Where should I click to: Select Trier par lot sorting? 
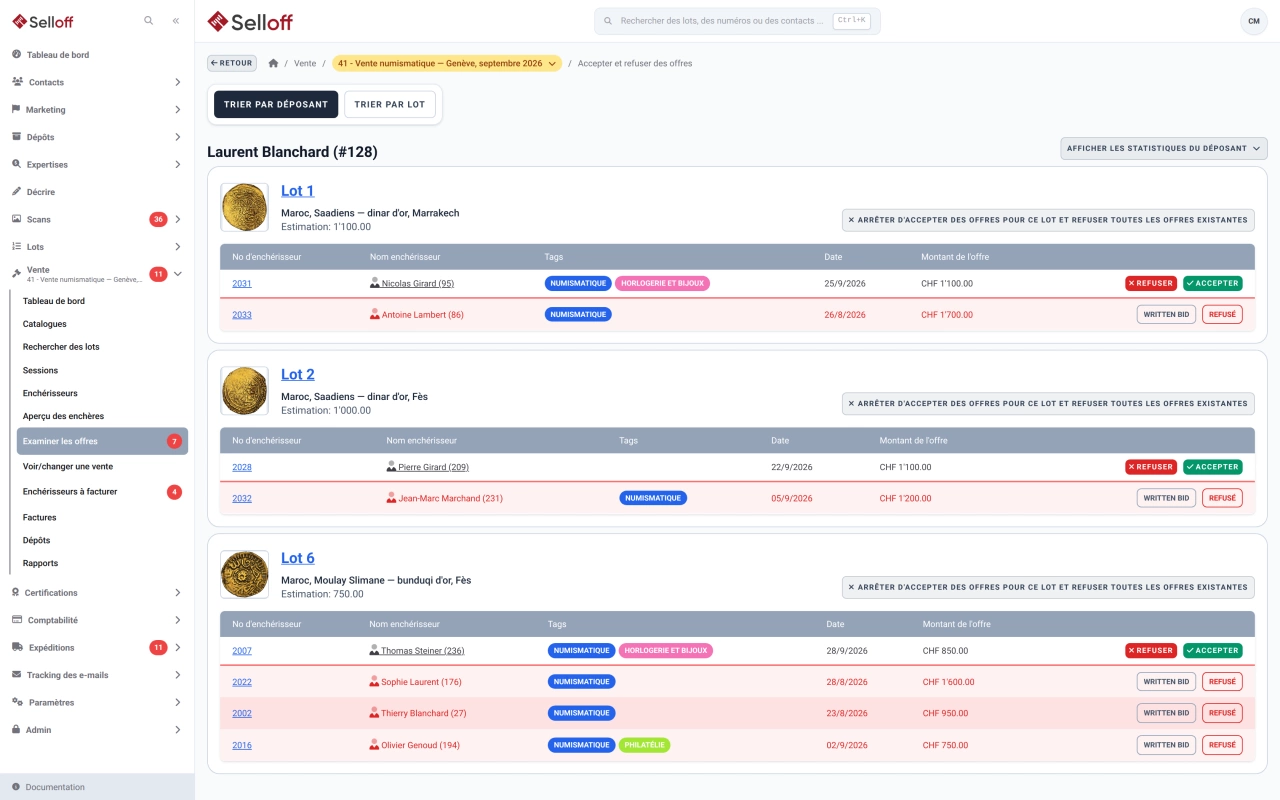[x=390, y=104]
